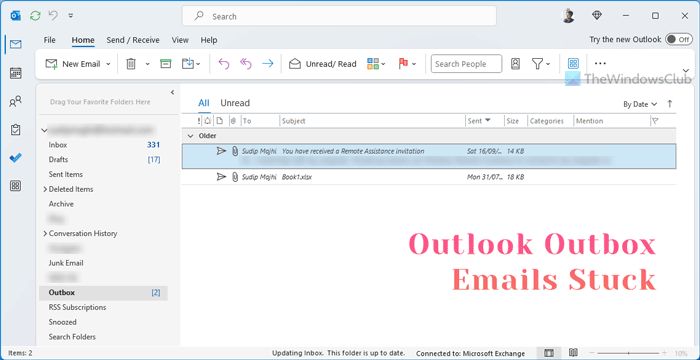Image resolution: width=700 pixels, height=360 pixels.
Task: Open More Apps in navigation bar
Action: coord(16,186)
